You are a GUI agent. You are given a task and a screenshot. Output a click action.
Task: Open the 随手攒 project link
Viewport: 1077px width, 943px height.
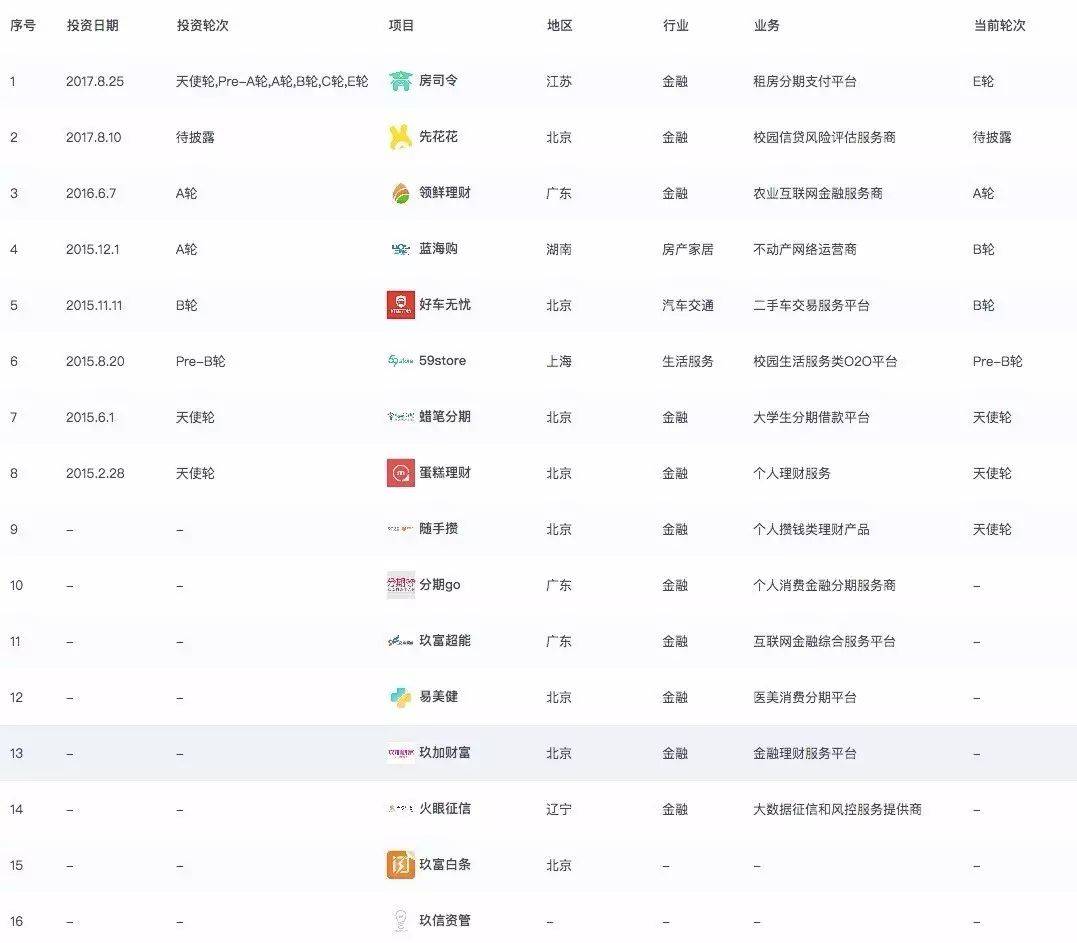coord(438,529)
